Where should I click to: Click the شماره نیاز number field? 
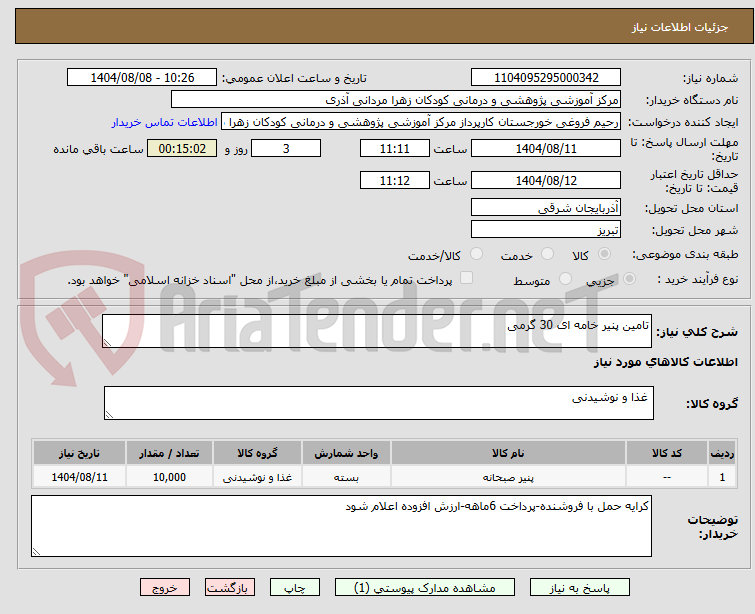point(546,78)
